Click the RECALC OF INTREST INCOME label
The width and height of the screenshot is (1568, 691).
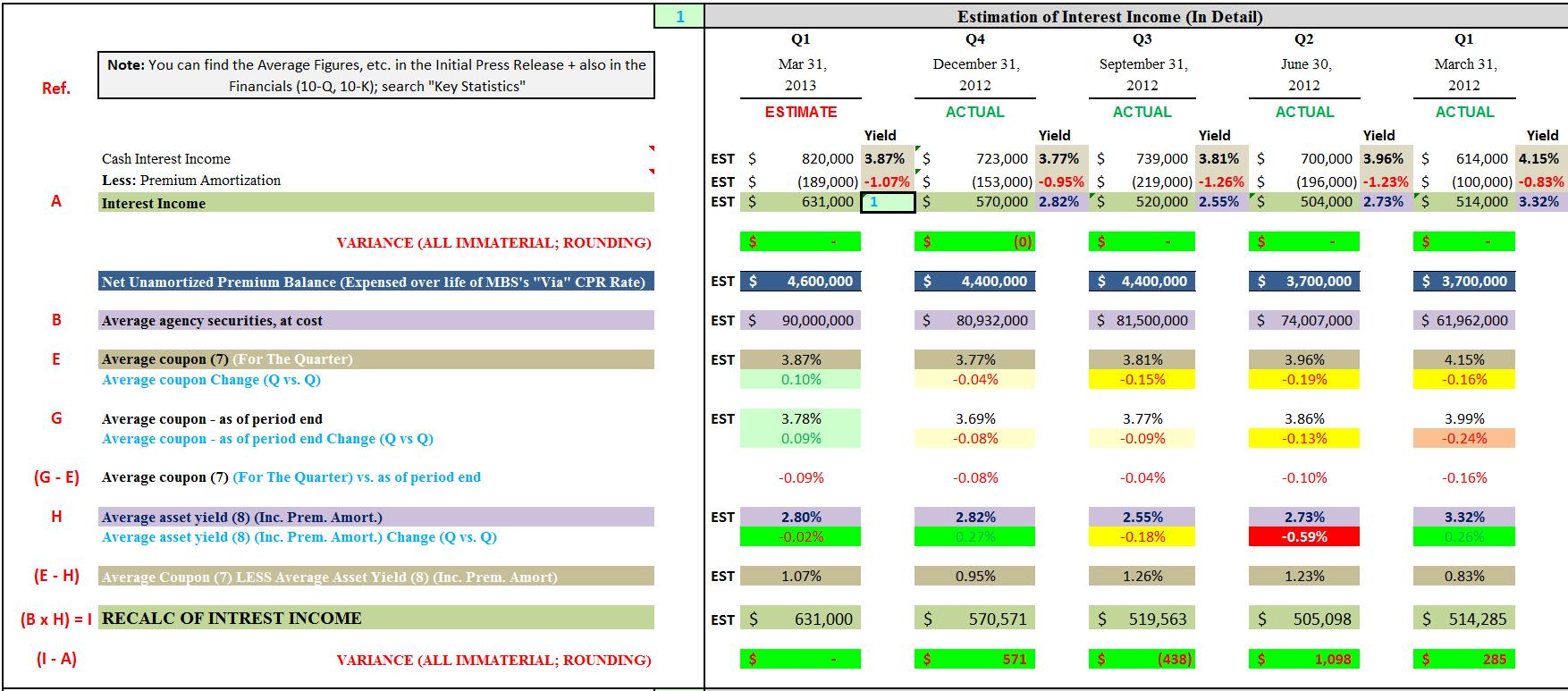[x=376, y=618]
